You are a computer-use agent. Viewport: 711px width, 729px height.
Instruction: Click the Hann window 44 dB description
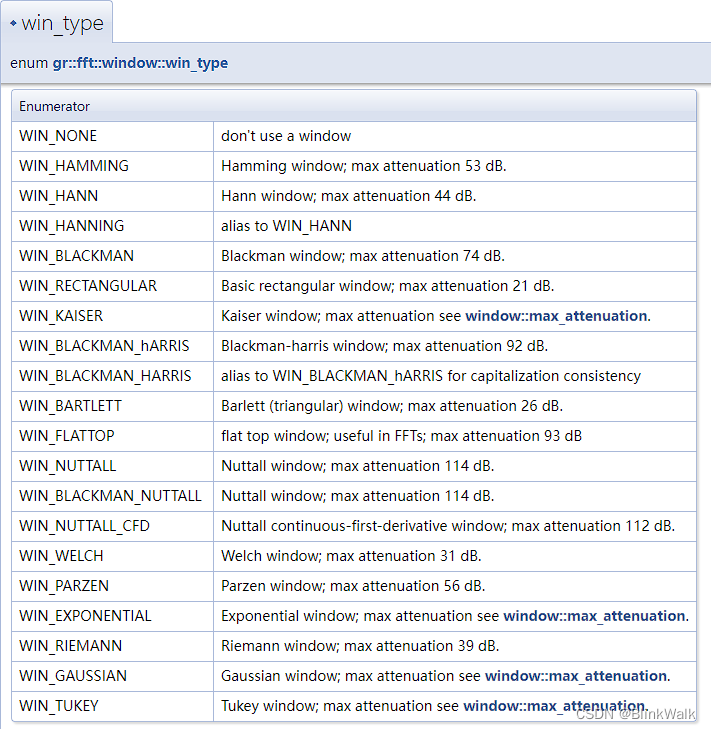click(x=349, y=196)
